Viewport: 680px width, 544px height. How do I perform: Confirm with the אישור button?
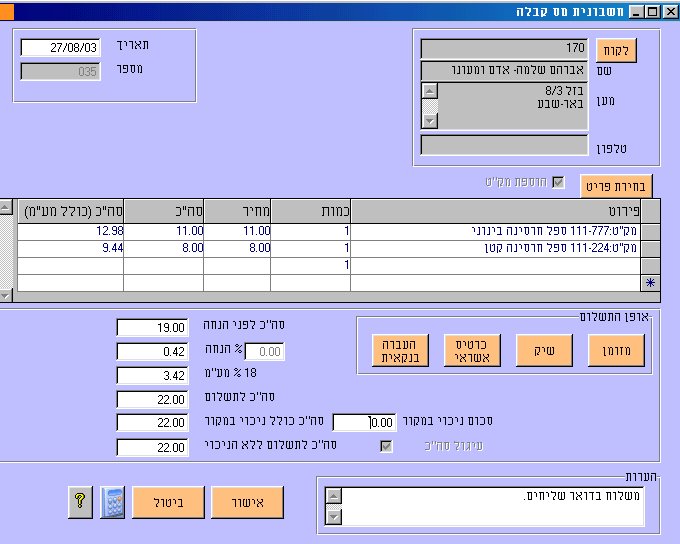[247, 502]
